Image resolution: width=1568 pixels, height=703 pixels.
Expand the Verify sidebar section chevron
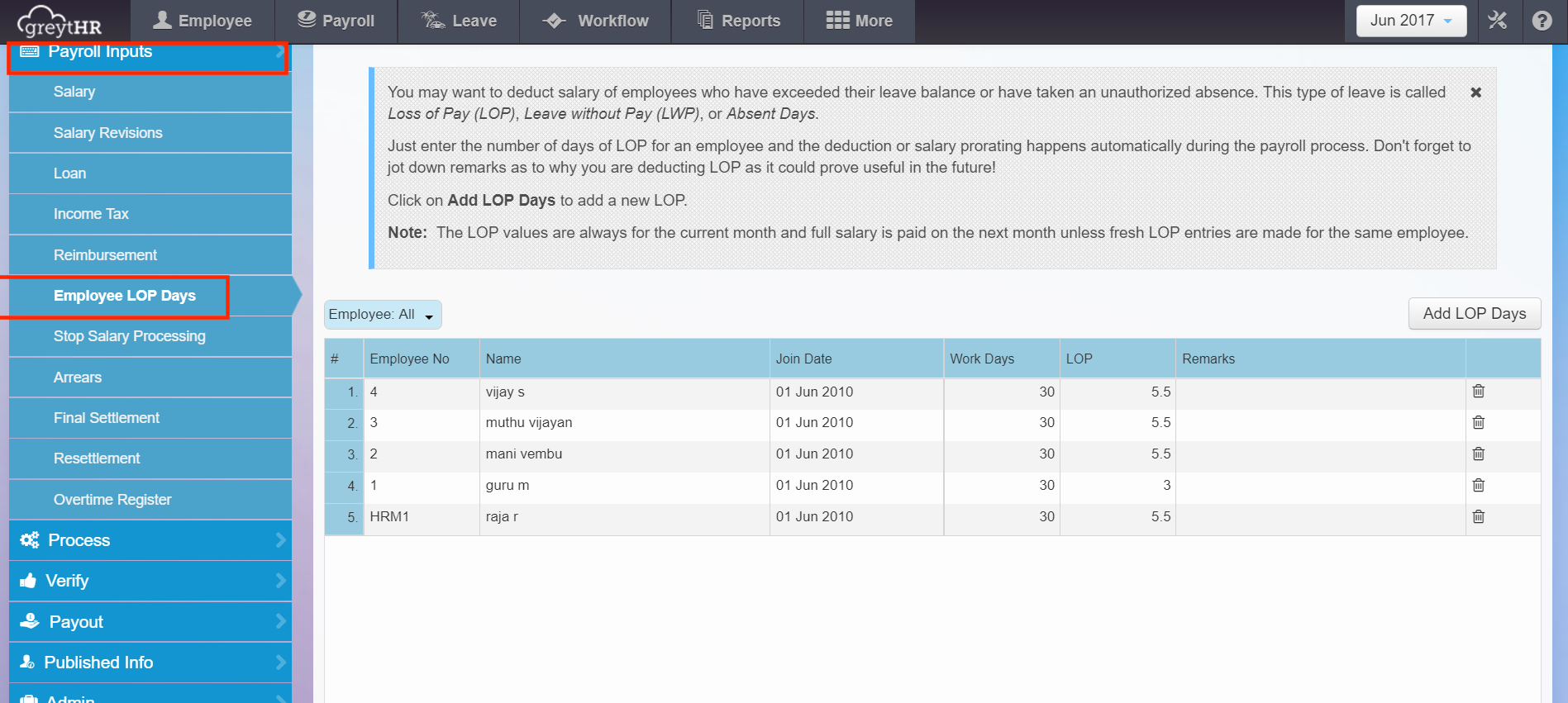281,581
